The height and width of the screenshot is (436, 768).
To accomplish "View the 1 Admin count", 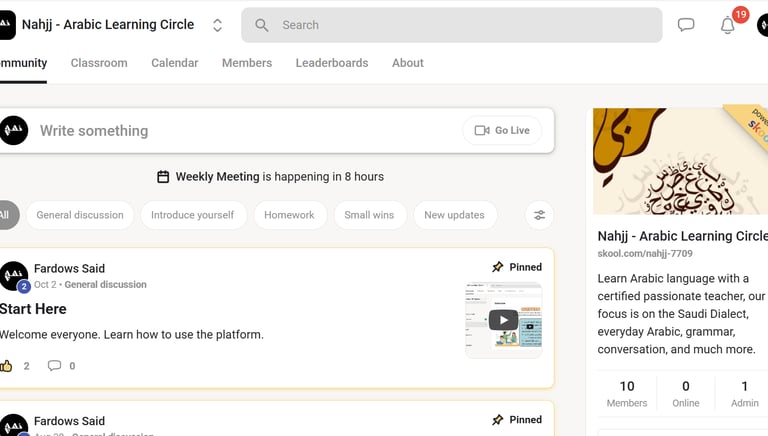I will tap(744, 394).
